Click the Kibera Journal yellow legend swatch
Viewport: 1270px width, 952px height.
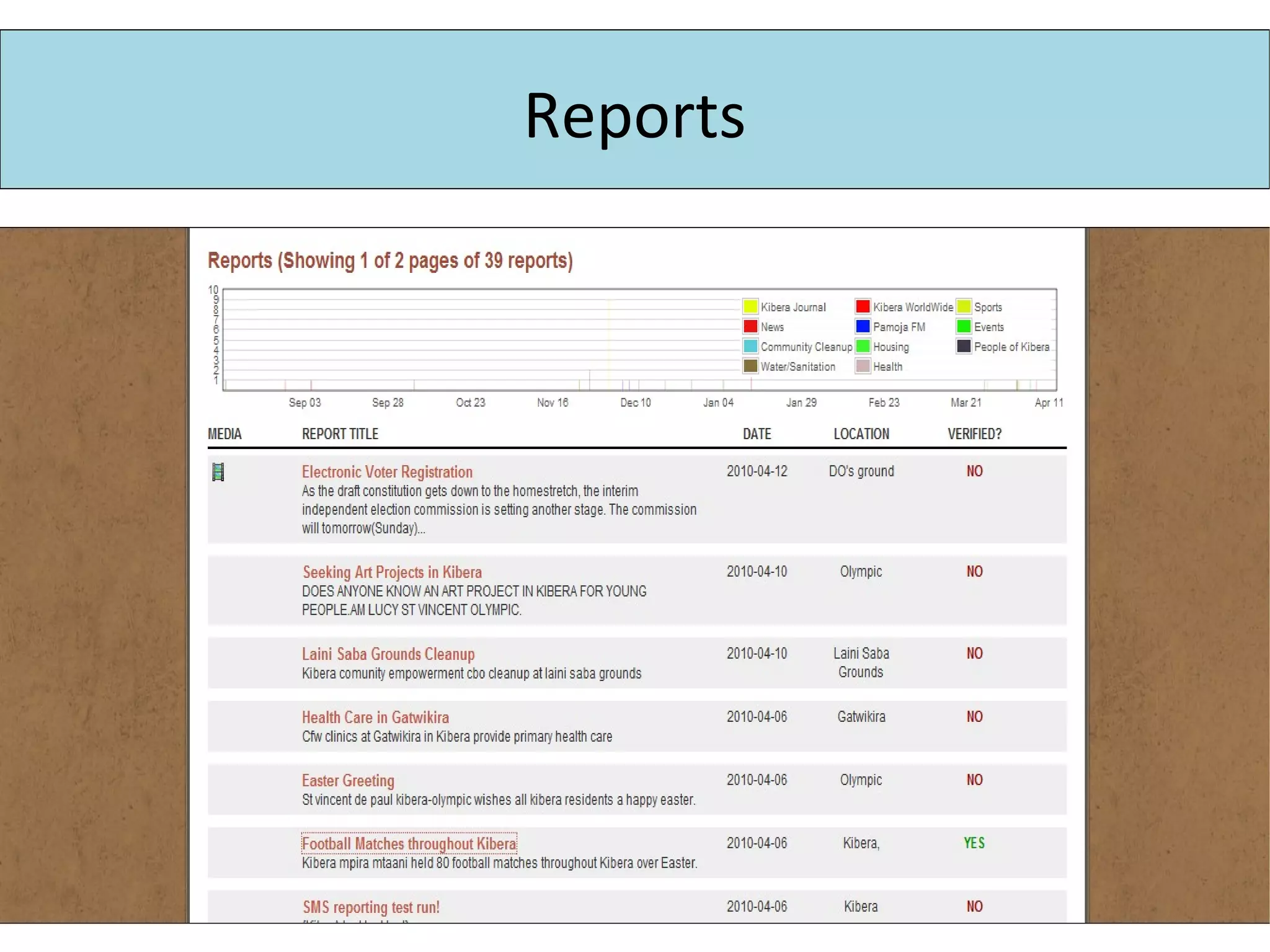pyautogui.click(x=750, y=306)
